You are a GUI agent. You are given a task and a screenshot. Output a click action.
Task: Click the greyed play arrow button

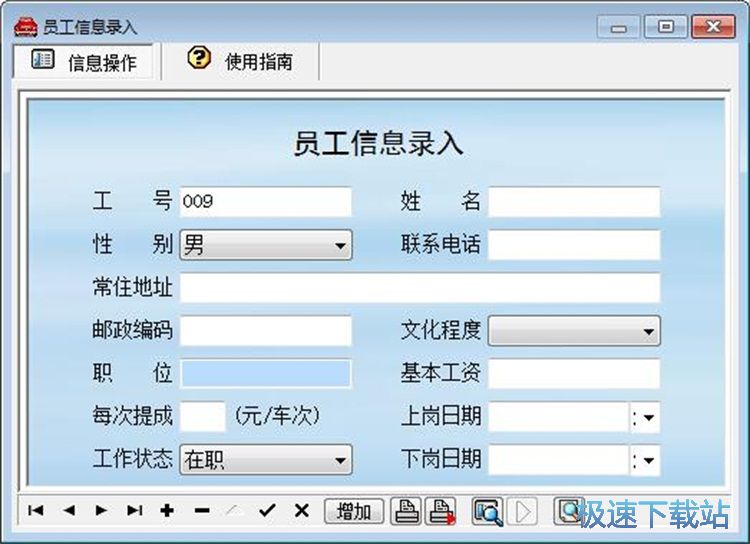[x=522, y=511]
